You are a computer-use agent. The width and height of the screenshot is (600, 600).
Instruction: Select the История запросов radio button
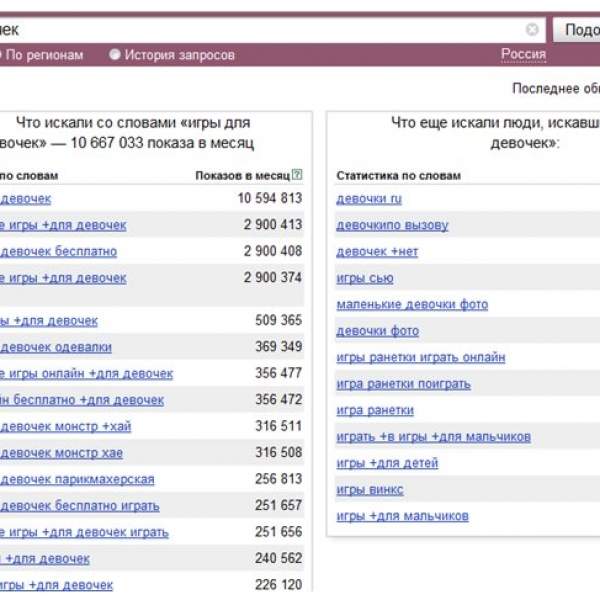pyautogui.click(x=114, y=55)
